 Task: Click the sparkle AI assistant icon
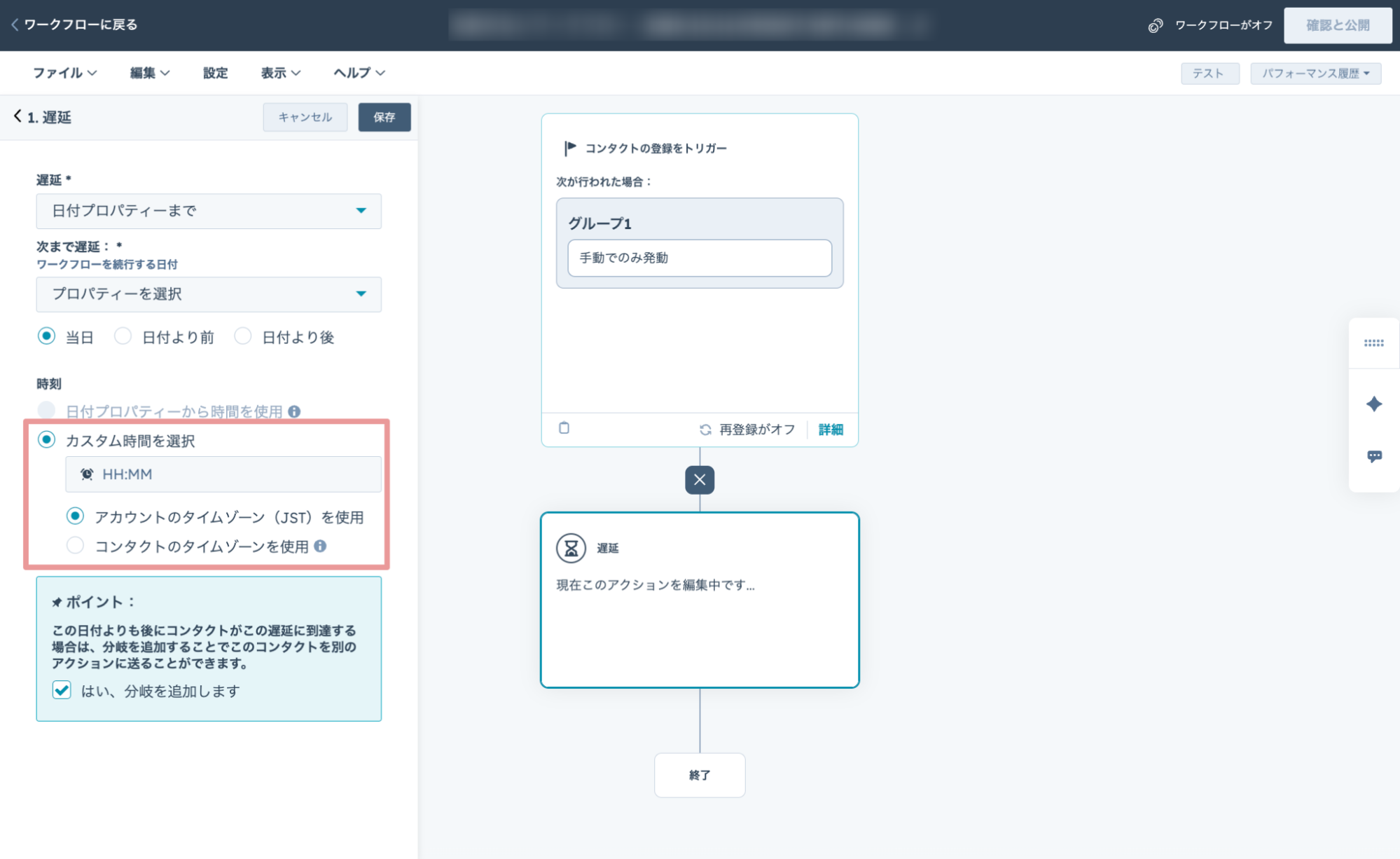[x=1373, y=404]
